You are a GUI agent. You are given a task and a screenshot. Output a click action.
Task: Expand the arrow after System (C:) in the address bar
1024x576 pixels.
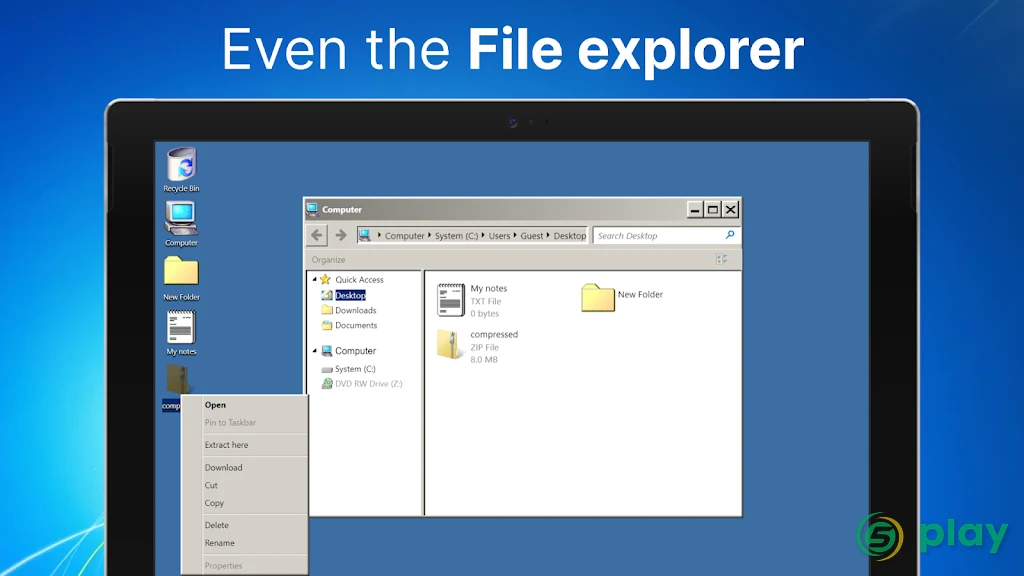(x=483, y=235)
